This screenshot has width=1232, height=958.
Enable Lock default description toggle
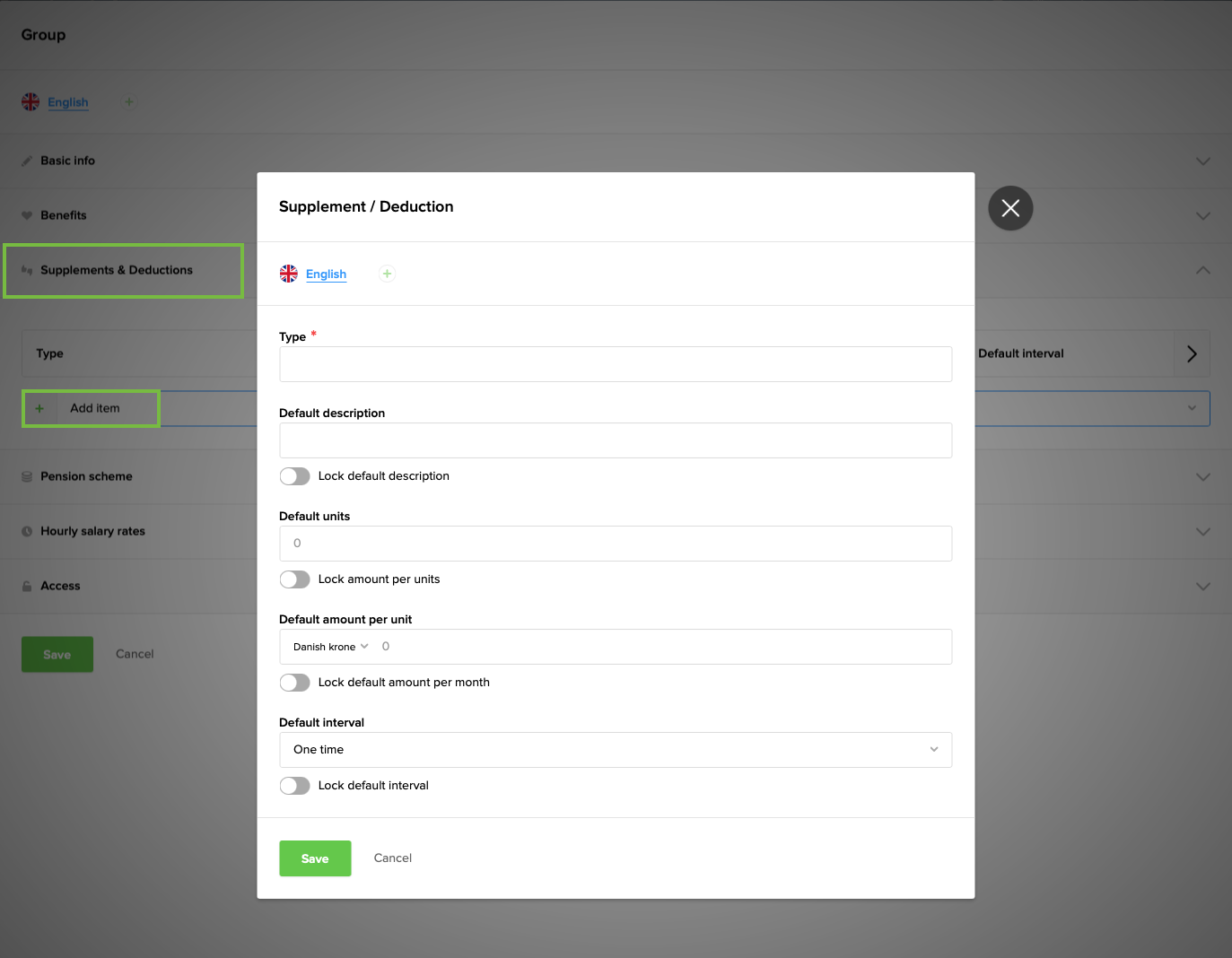(x=294, y=476)
